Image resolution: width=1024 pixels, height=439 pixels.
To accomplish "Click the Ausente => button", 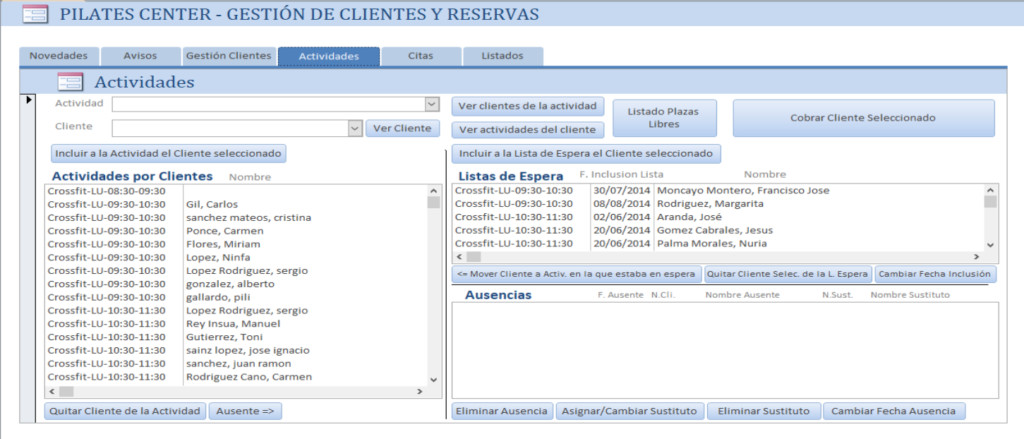I will [x=245, y=411].
